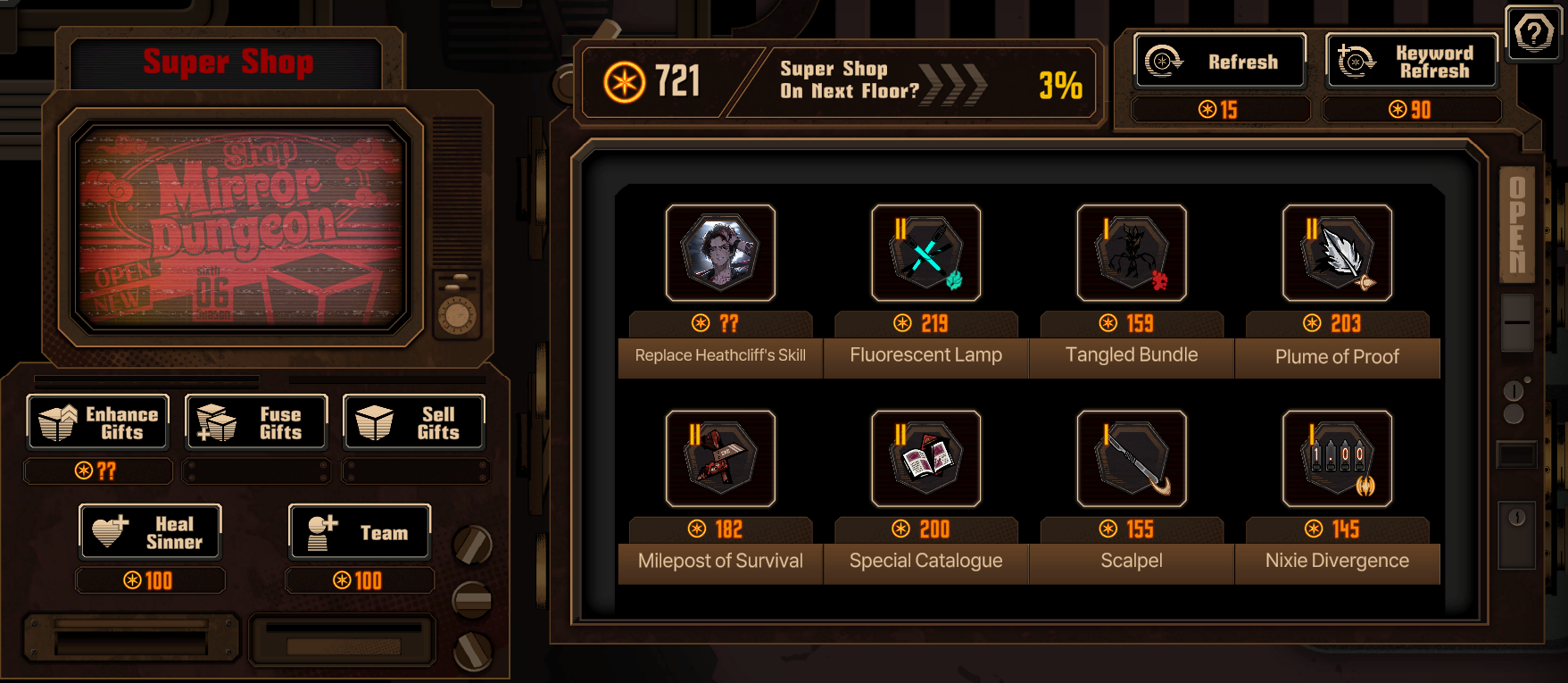This screenshot has height=683, width=1568.
Task: Choose the Scalpel gift icon
Action: 1132,459
